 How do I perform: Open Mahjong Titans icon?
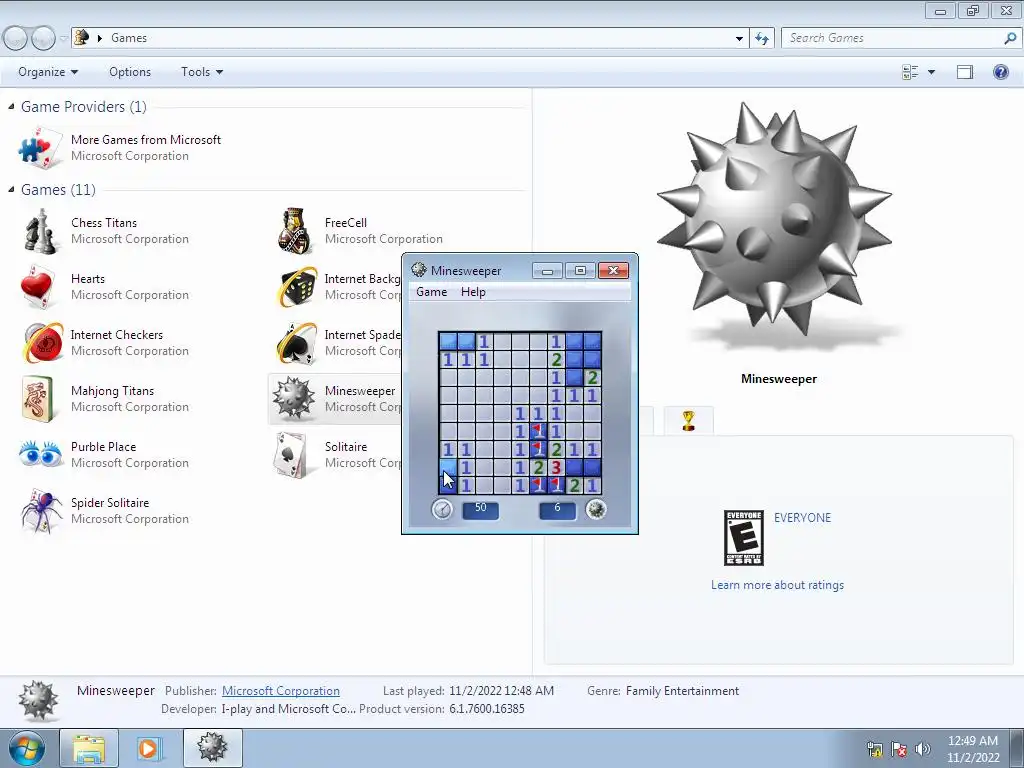pyautogui.click(x=37, y=398)
